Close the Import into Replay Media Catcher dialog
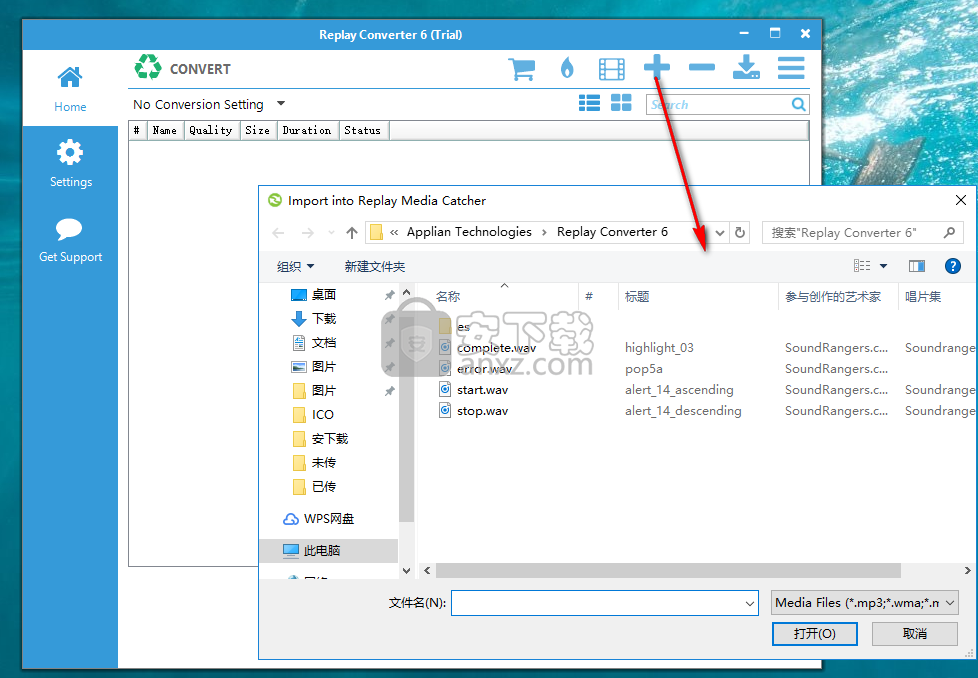Screen dimensions: 978x678 point(961,200)
